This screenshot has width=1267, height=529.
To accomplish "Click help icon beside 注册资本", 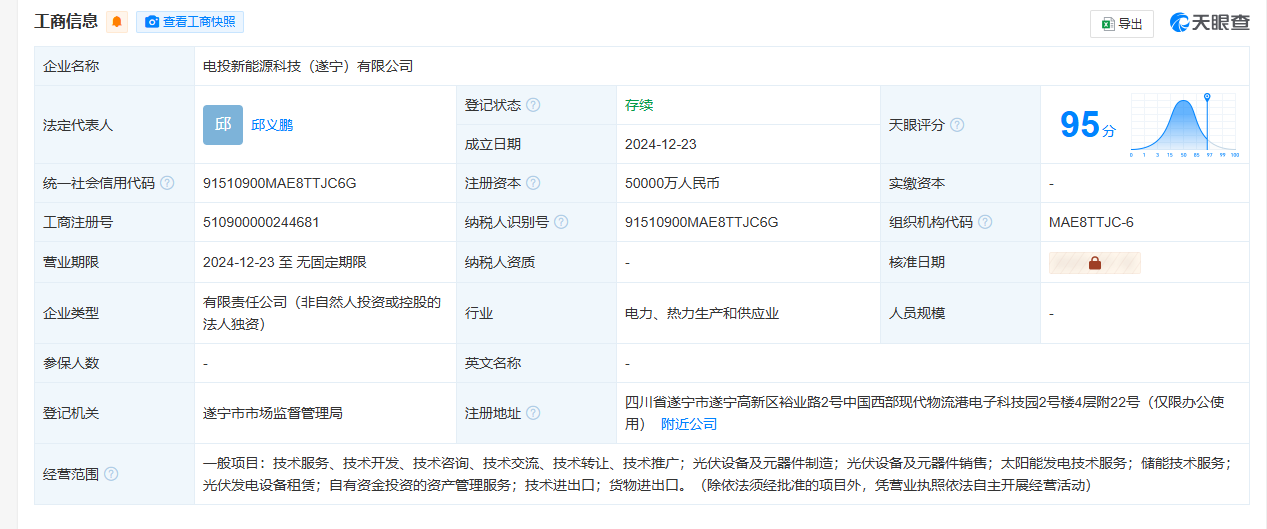I will (x=534, y=183).
